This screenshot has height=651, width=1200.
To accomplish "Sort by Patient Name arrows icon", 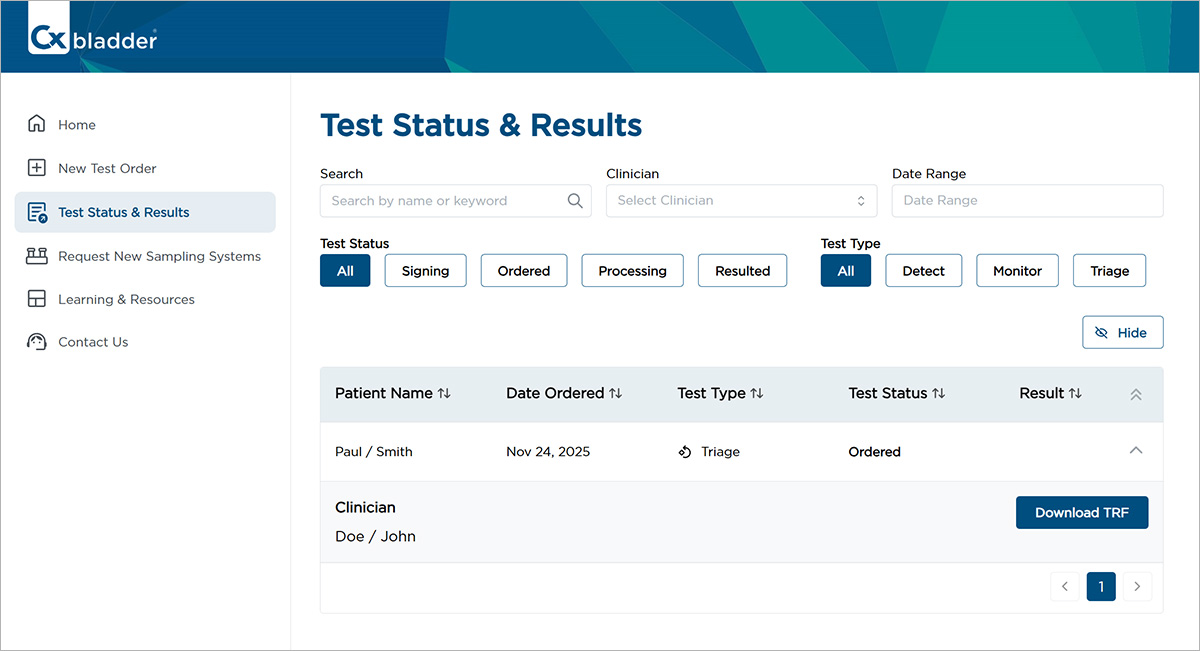I will (x=444, y=394).
